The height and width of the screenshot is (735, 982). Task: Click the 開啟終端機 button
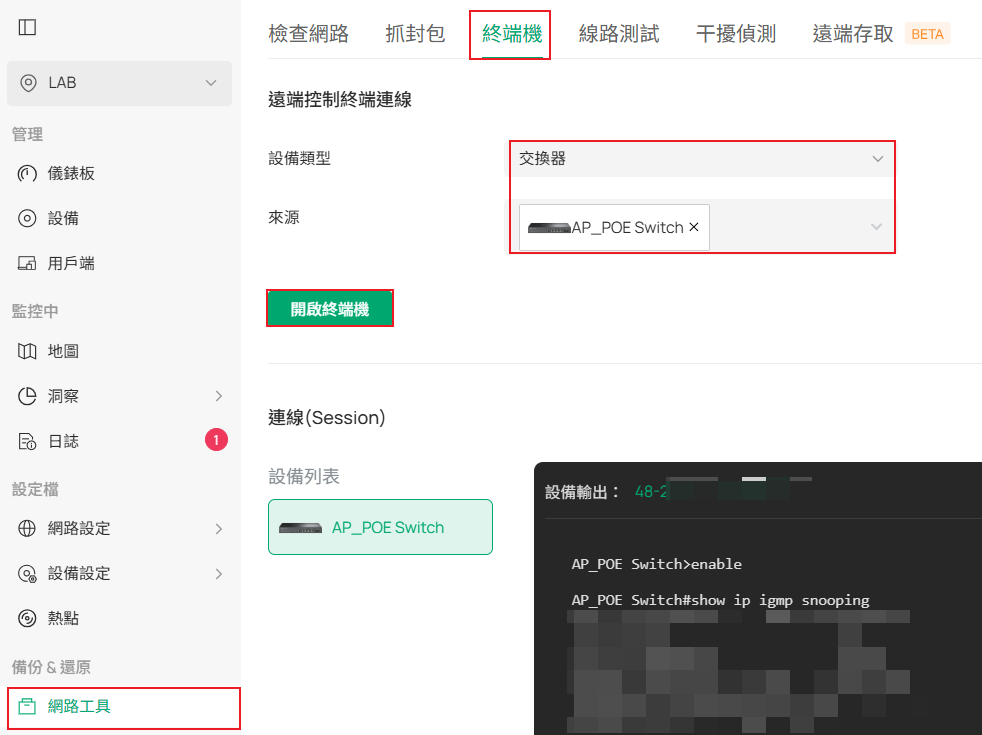point(329,309)
